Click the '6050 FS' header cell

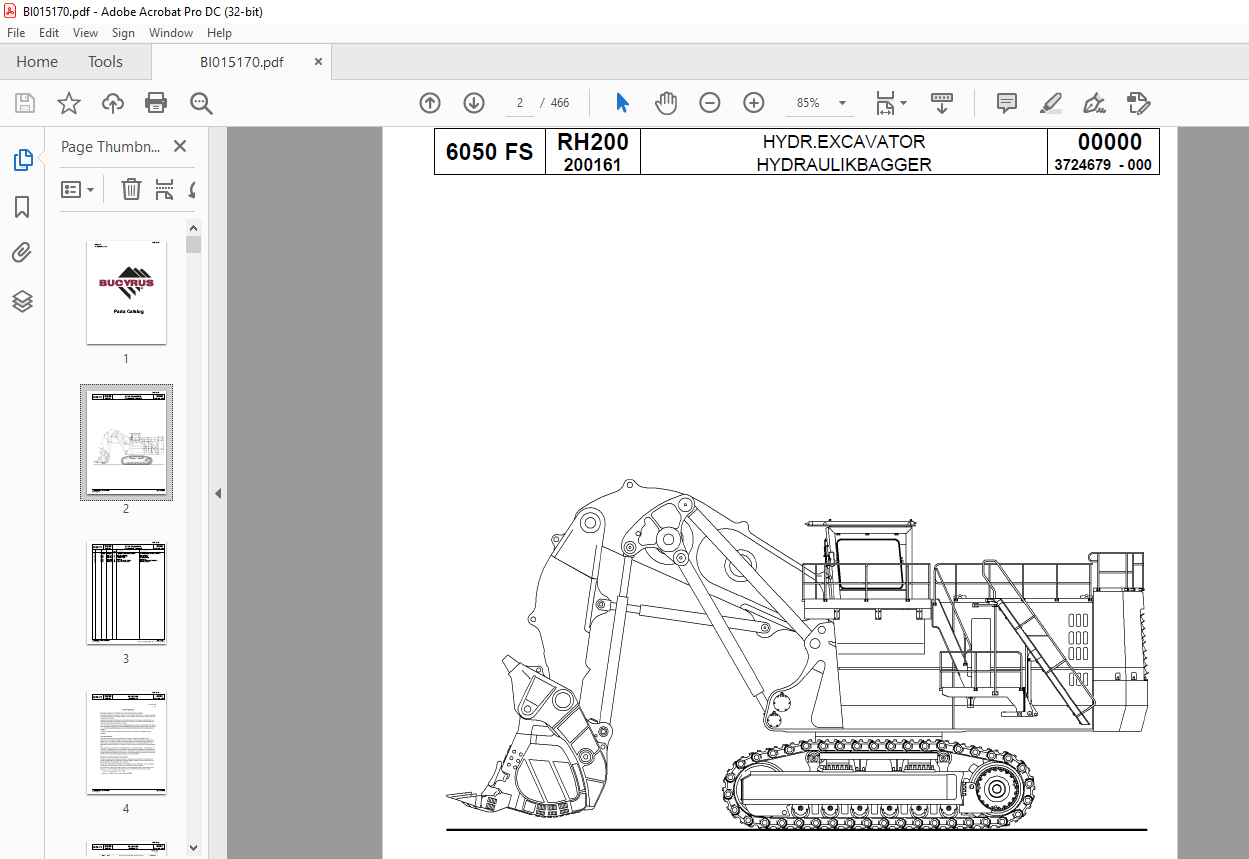click(x=489, y=152)
